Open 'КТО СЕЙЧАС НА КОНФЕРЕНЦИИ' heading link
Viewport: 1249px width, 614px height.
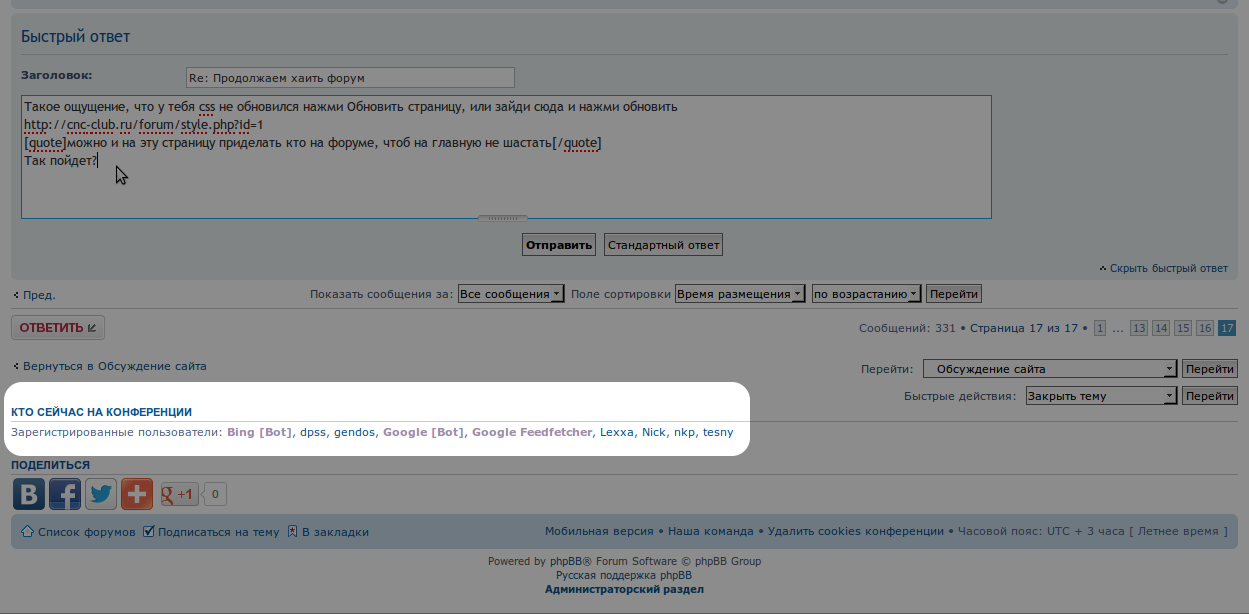(101, 412)
